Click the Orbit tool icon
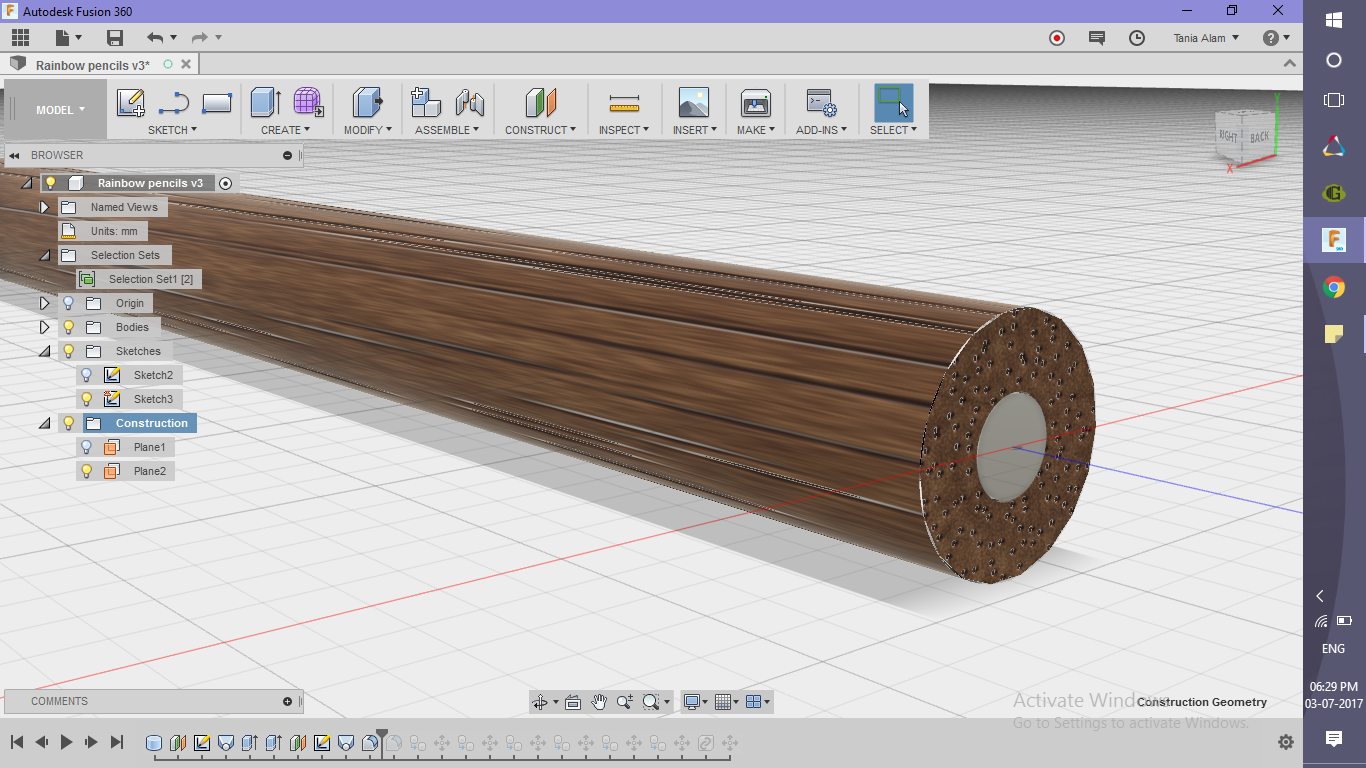The width and height of the screenshot is (1366, 768). pyautogui.click(x=540, y=702)
